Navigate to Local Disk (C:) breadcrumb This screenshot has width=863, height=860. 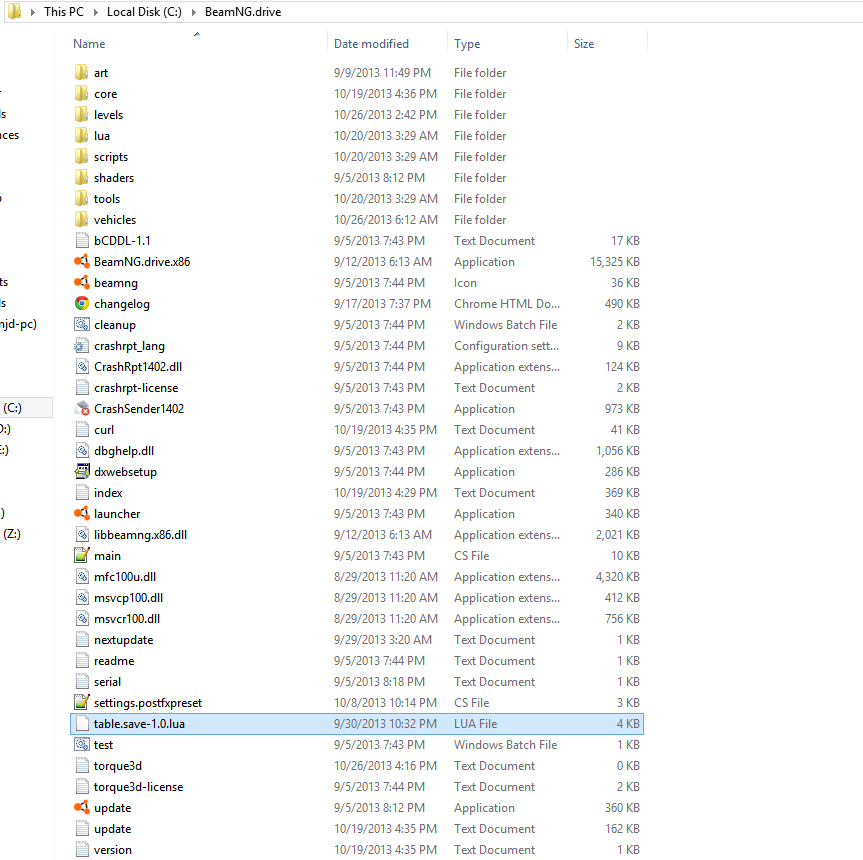(x=144, y=12)
